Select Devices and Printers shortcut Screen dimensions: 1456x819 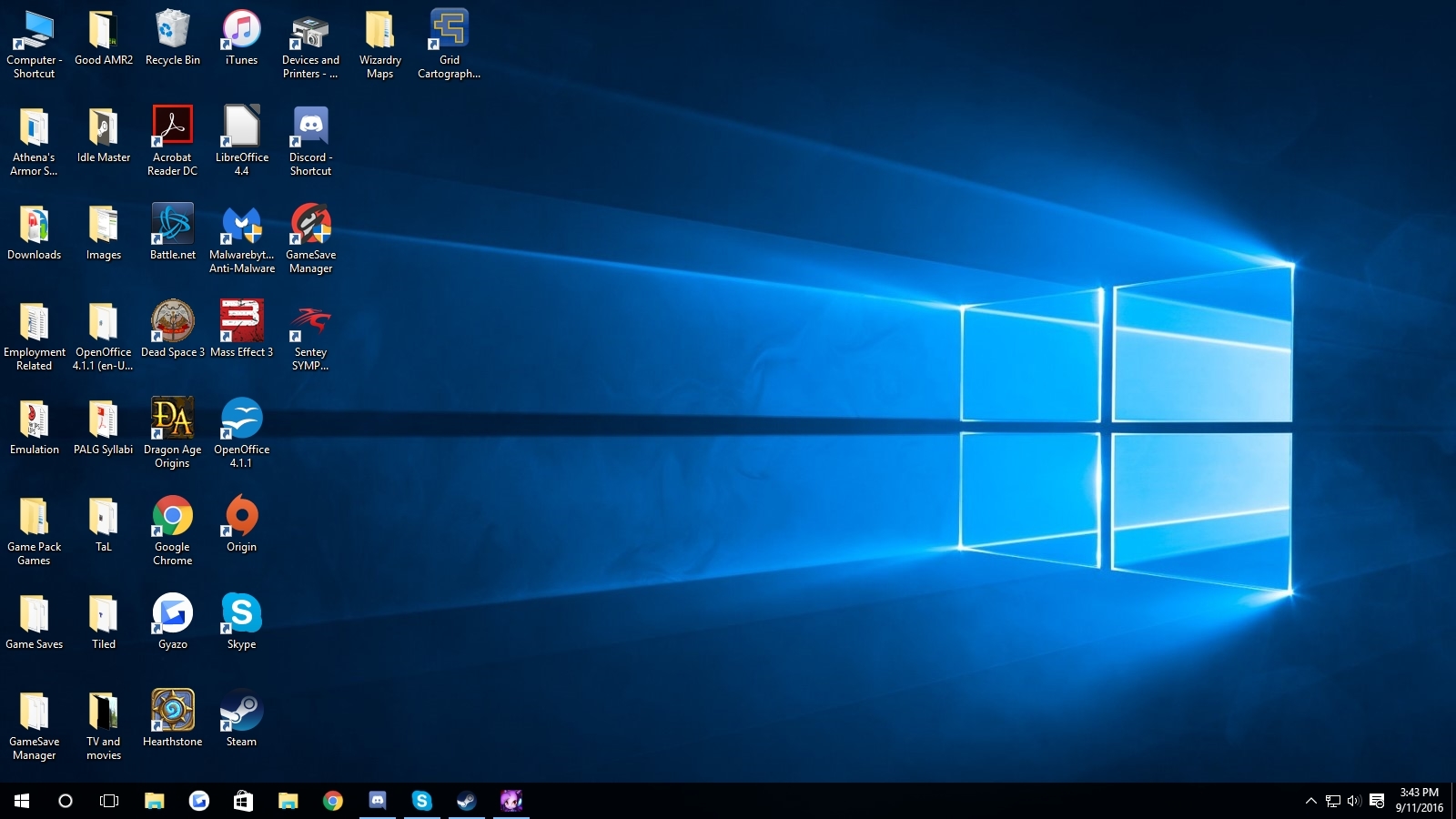click(x=311, y=44)
